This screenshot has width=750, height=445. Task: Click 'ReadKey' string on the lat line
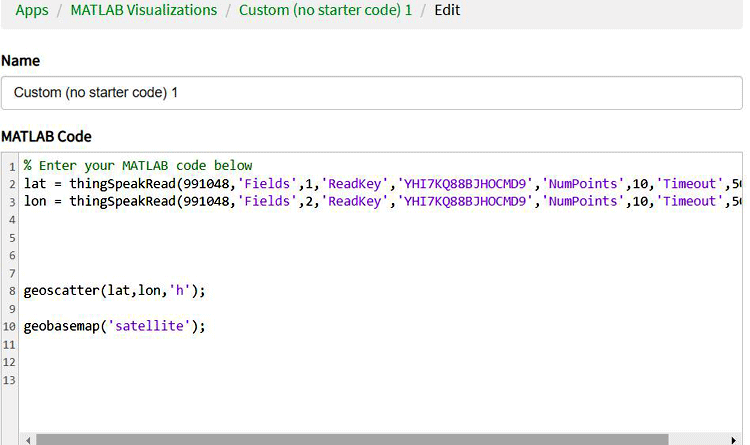tap(354, 184)
